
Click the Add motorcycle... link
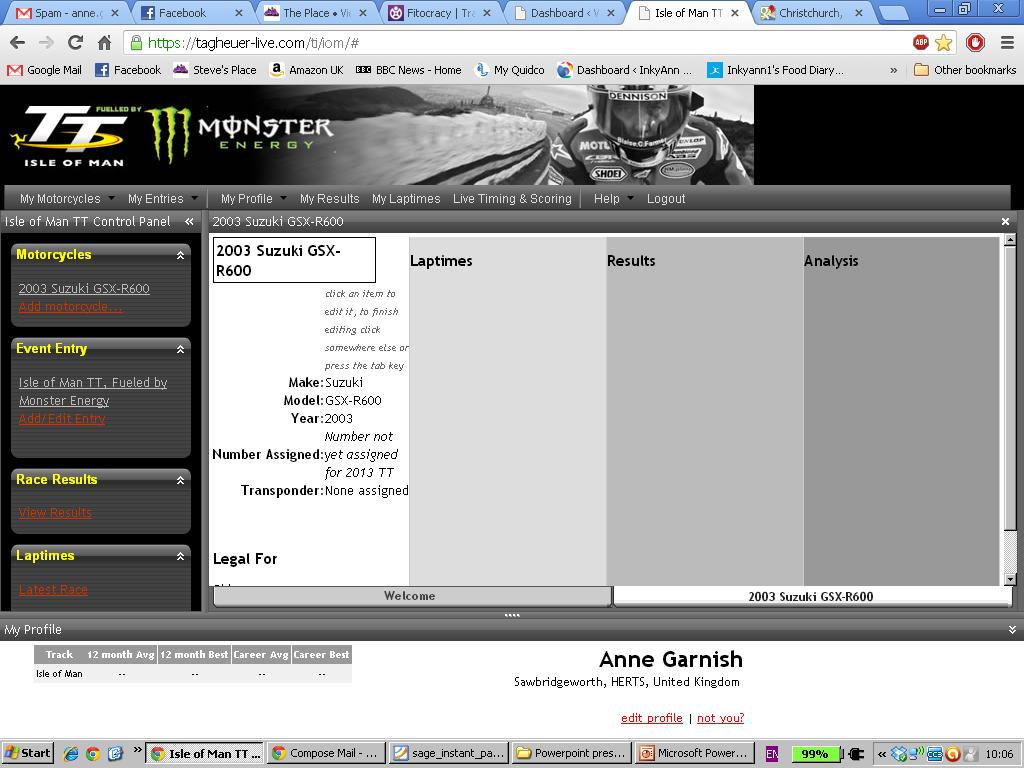71,307
